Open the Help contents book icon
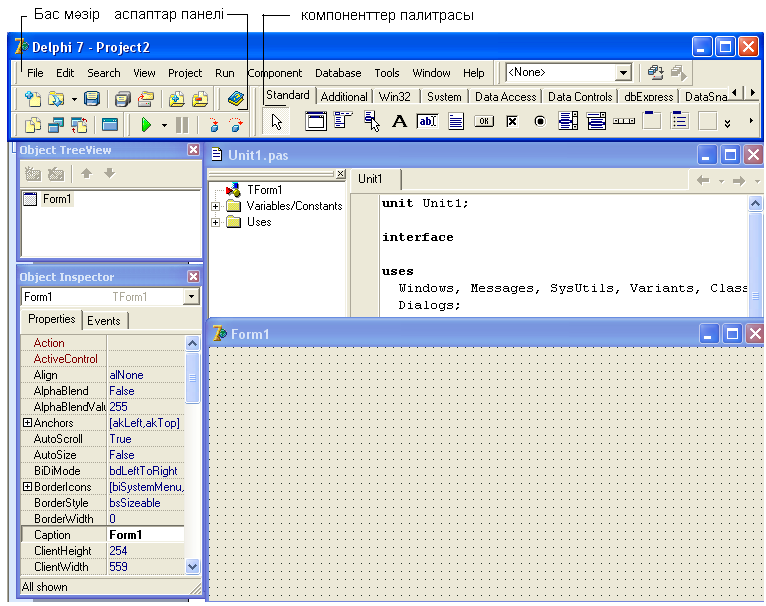 coord(236,99)
